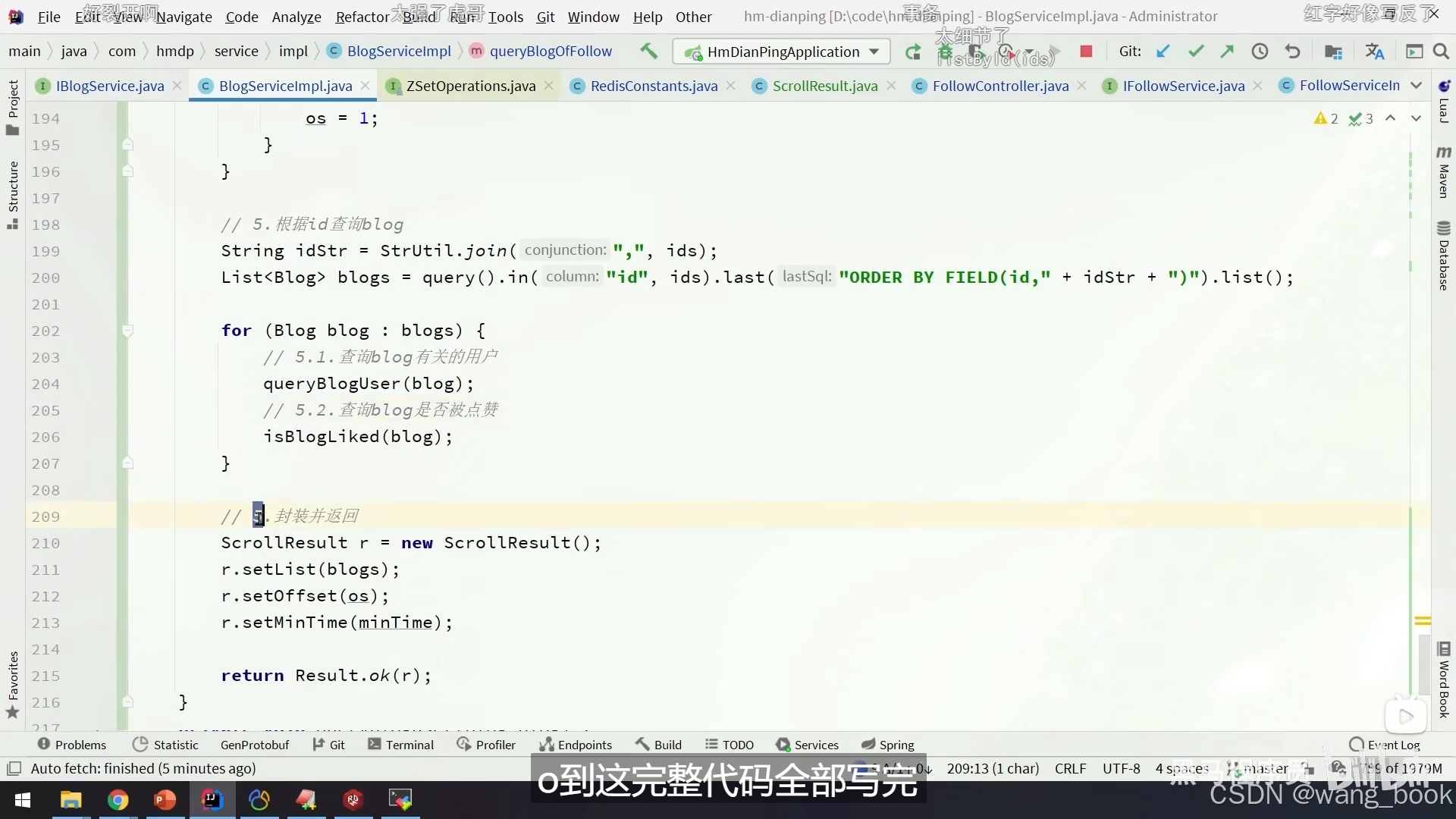This screenshot has height=819, width=1456.
Task: Open the Structure tool window
Action: pos(12,195)
